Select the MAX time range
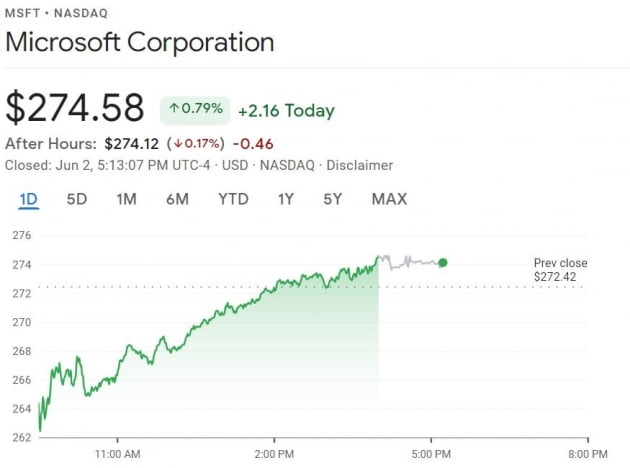Screen dimensions: 630x468 (x=389, y=199)
